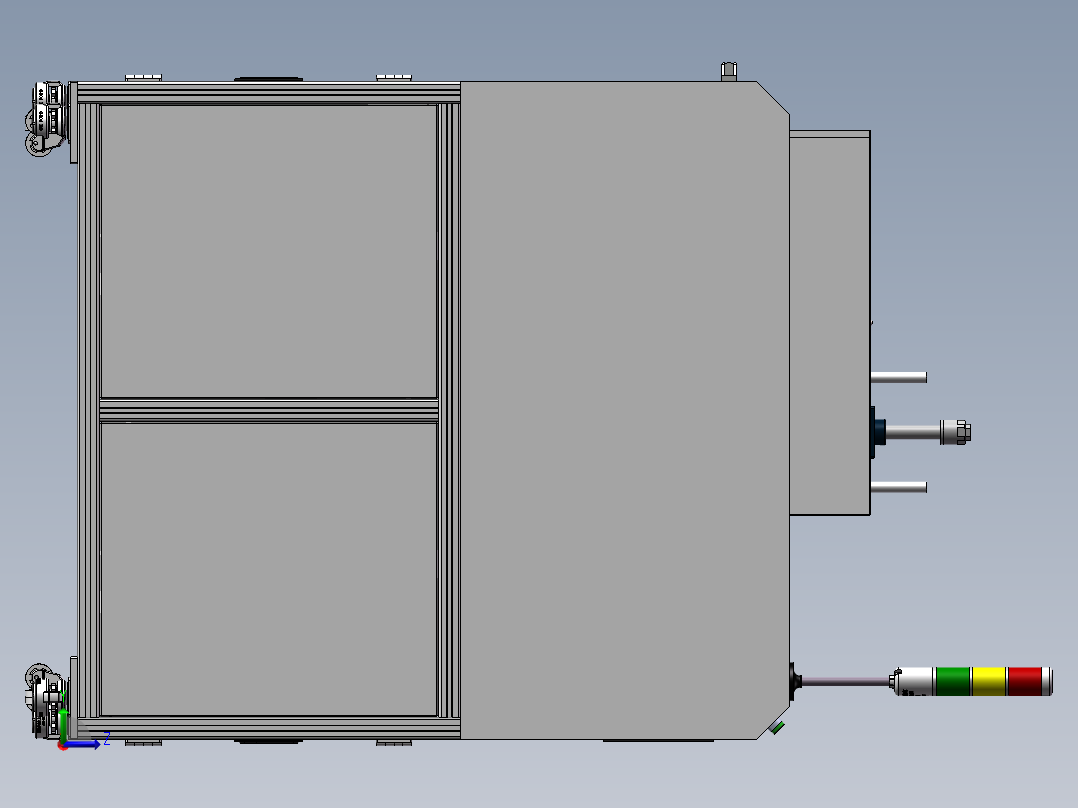
Task: Select the upper transparent panel in the aluminum frame
Action: [x=269, y=251]
